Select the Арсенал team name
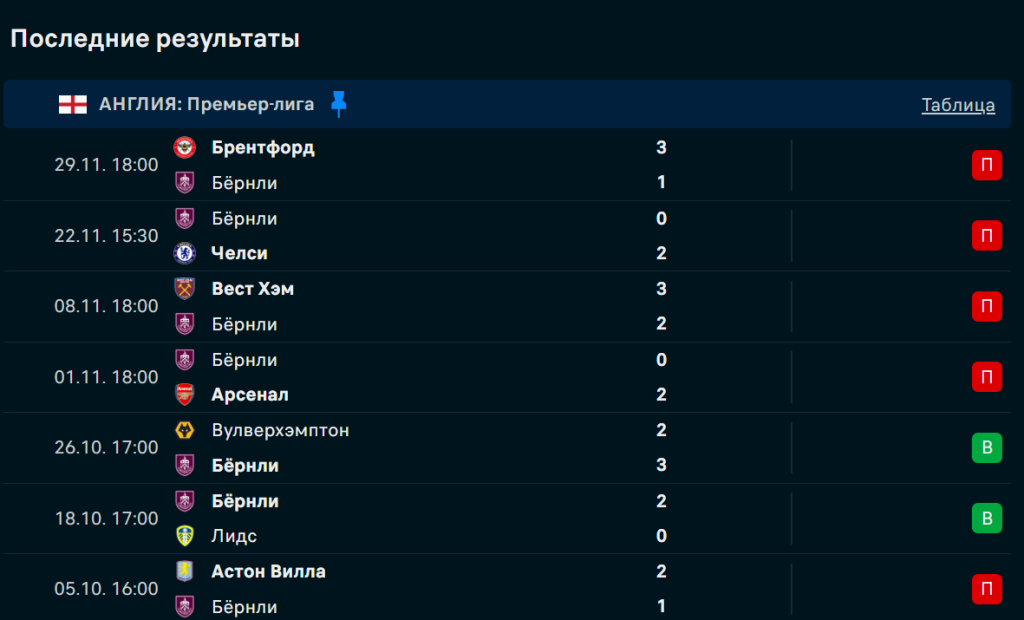Screen dimensions: 1024x620 [x=250, y=395]
